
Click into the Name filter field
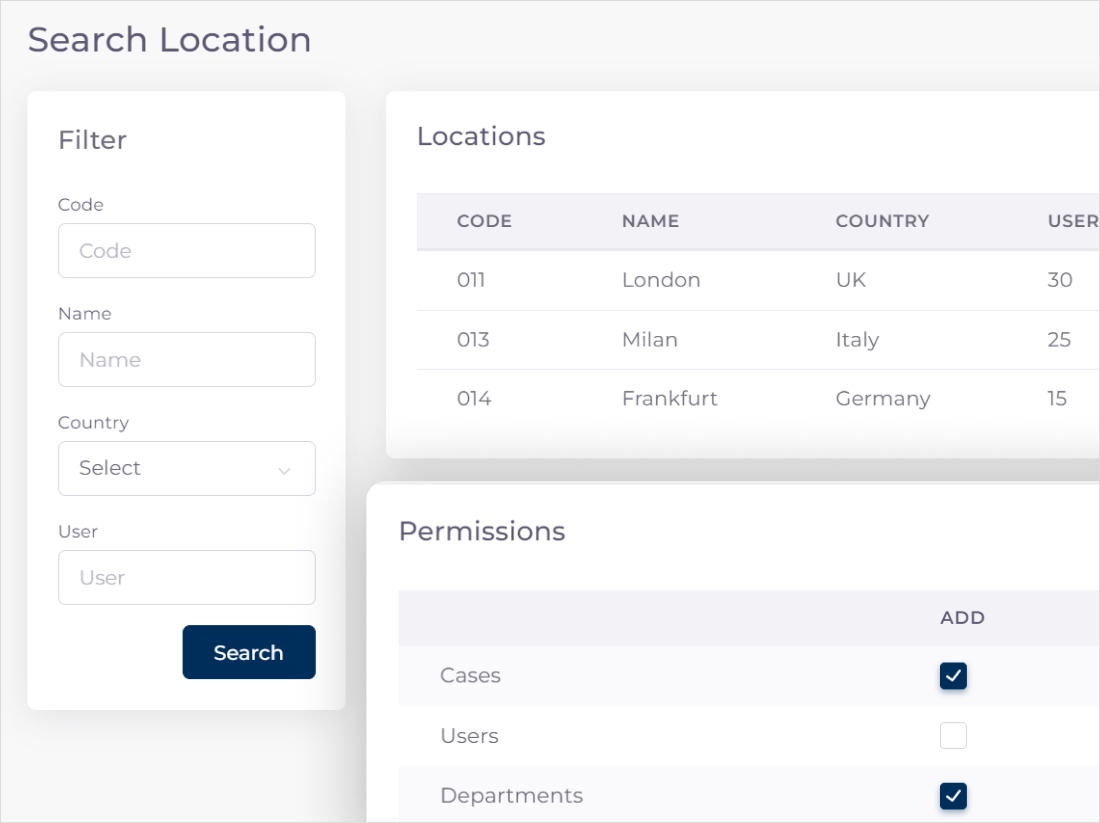point(186,359)
